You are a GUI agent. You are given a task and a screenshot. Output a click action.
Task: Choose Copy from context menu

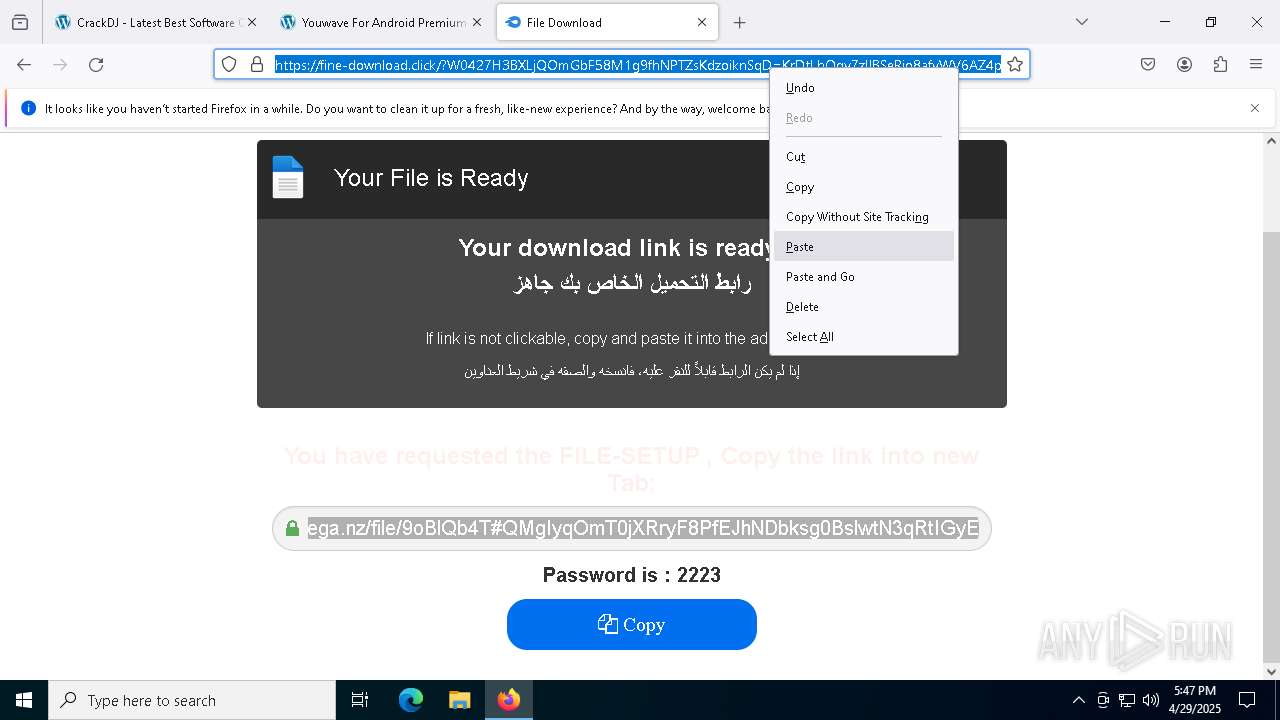(x=864, y=187)
